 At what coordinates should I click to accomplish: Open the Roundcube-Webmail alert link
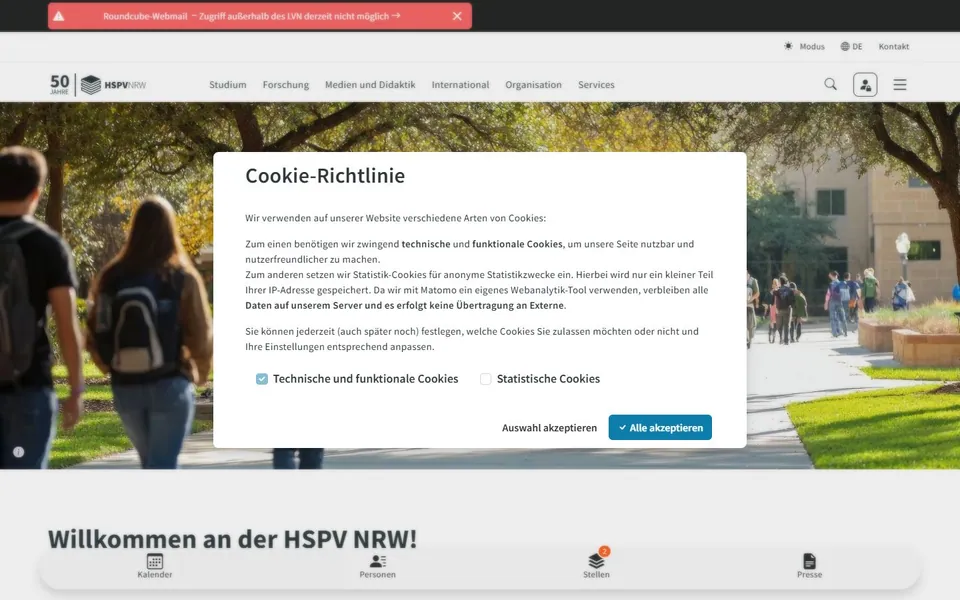click(x=252, y=16)
